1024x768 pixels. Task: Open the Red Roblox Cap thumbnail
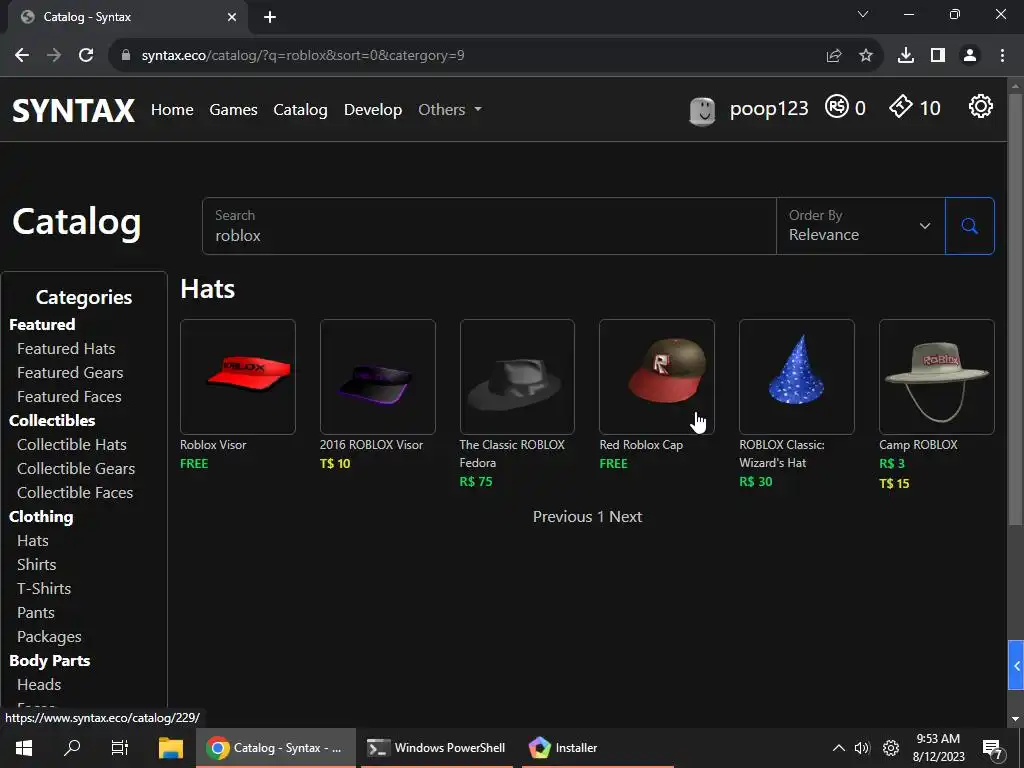tap(657, 377)
